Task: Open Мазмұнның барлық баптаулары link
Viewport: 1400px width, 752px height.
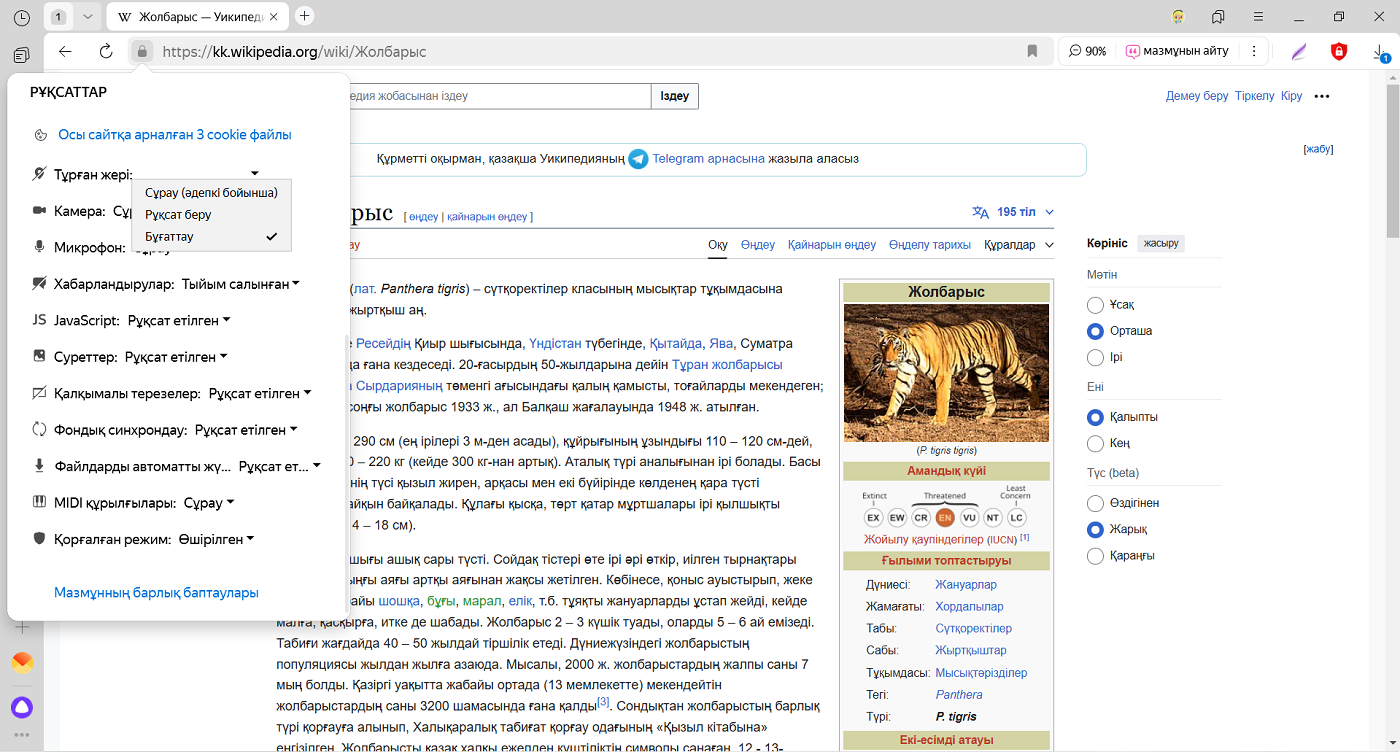Action: pyautogui.click(x=156, y=593)
